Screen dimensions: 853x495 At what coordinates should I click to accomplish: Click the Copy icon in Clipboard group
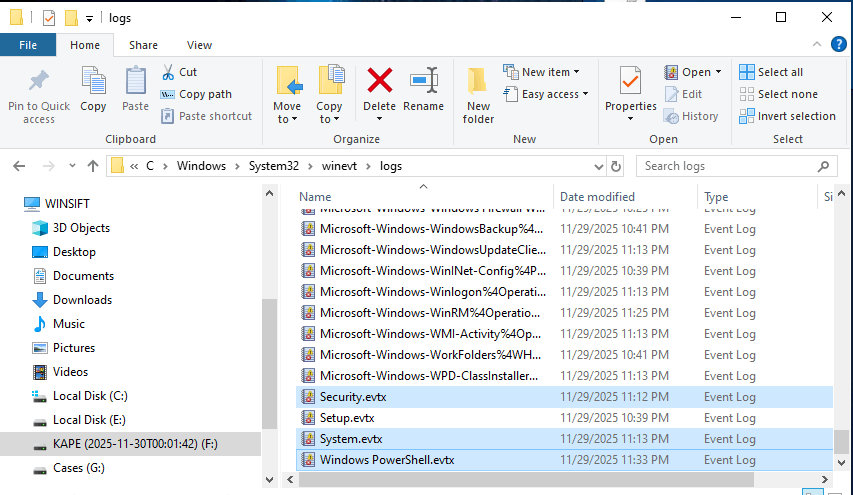[x=94, y=81]
